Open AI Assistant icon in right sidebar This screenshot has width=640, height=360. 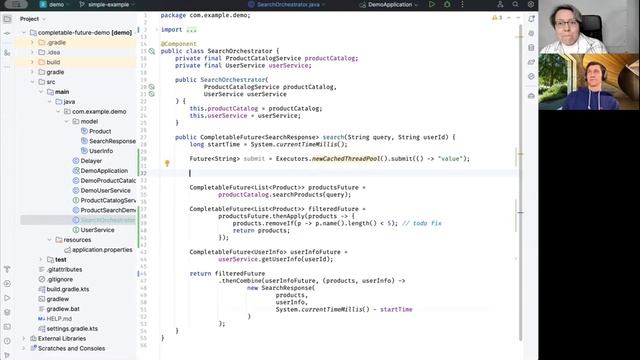click(x=531, y=33)
